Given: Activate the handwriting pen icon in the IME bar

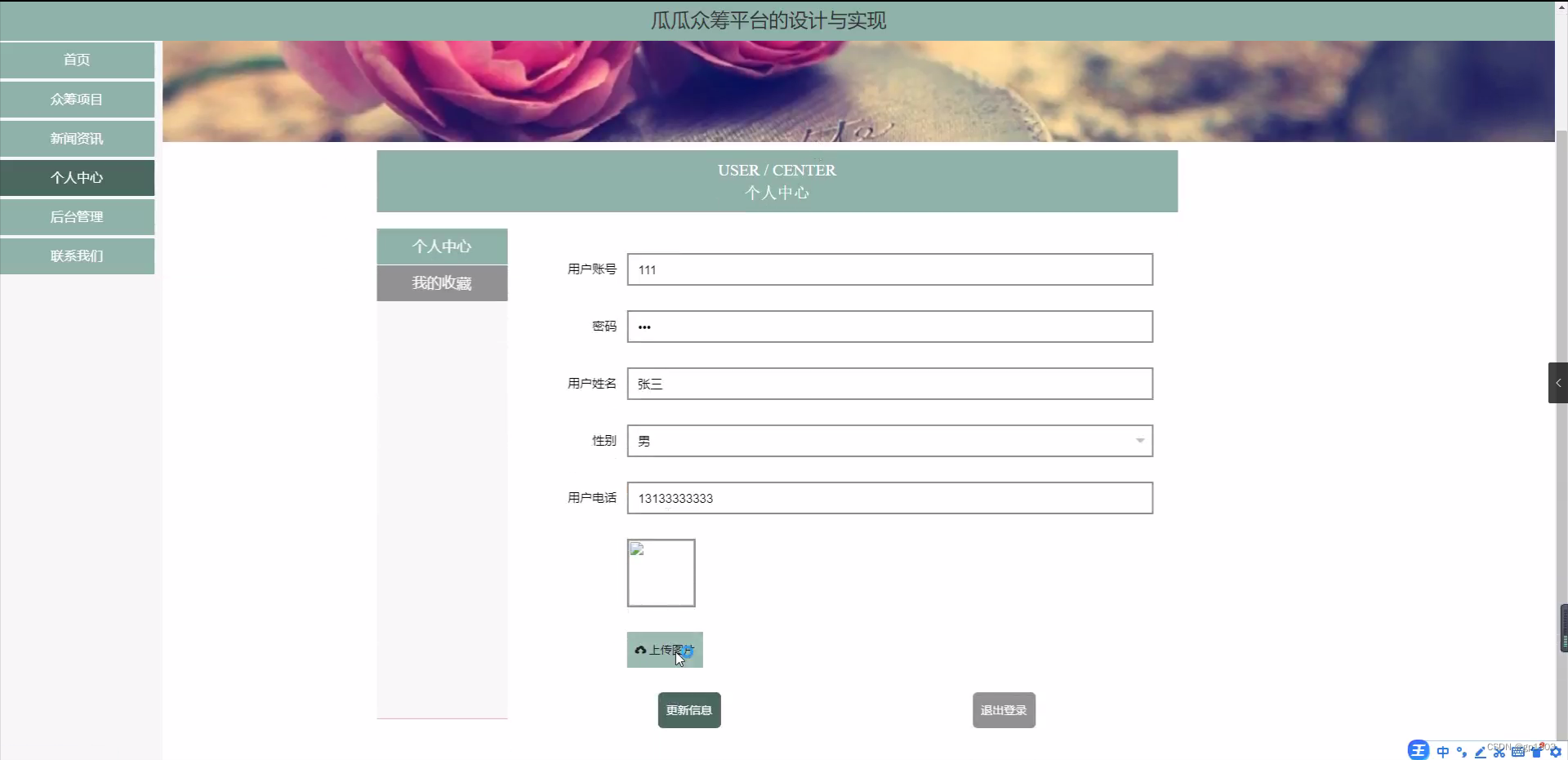Looking at the screenshot, I should click(1479, 752).
